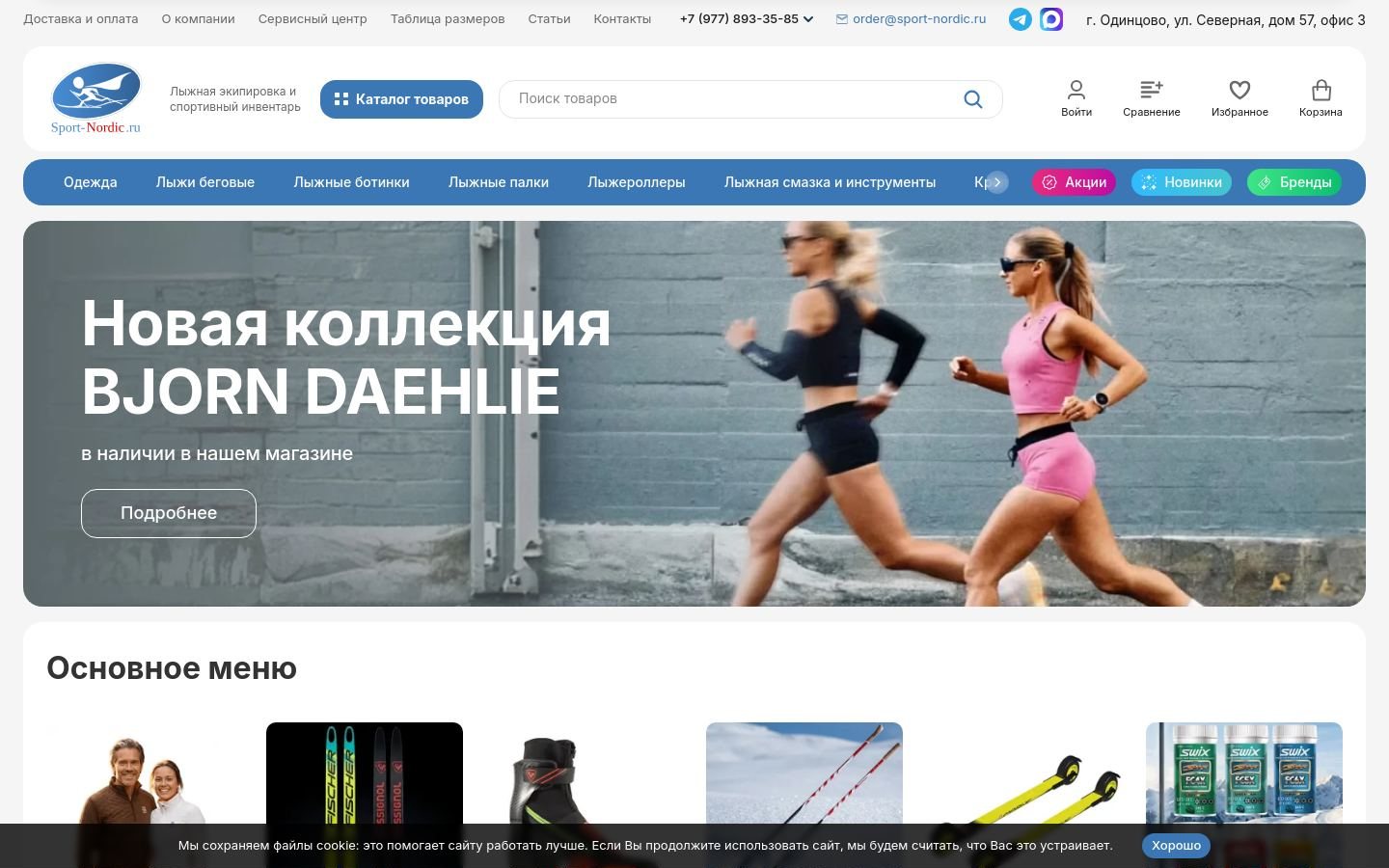Viewport: 1389px width, 868px height.
Task: Open Контакты link
Action: 622,19
